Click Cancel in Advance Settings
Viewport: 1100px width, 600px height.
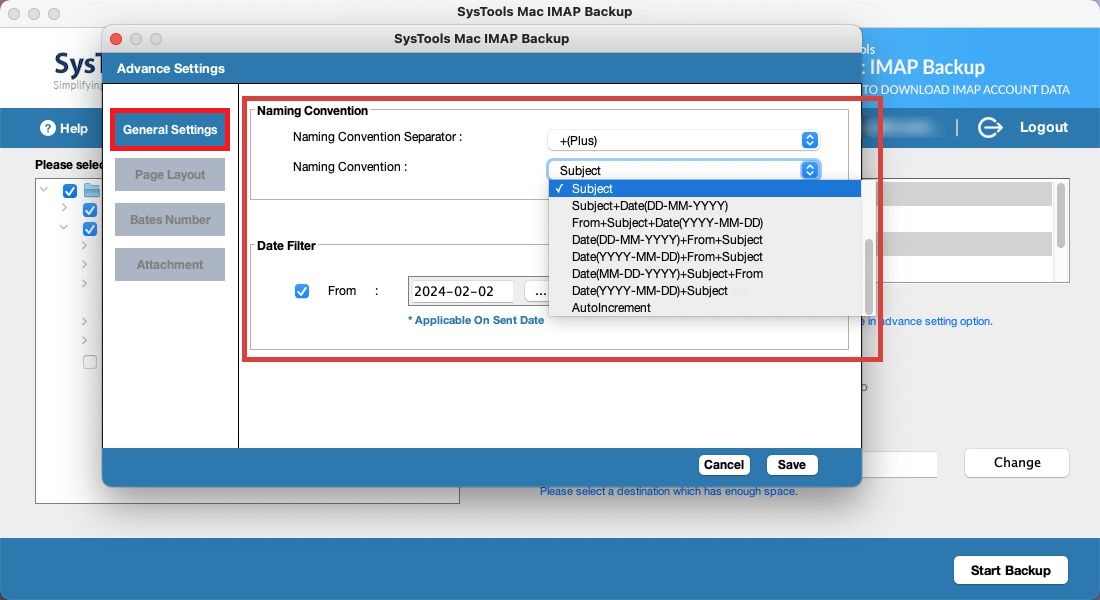pyautogui.click(x=724, y=465)
